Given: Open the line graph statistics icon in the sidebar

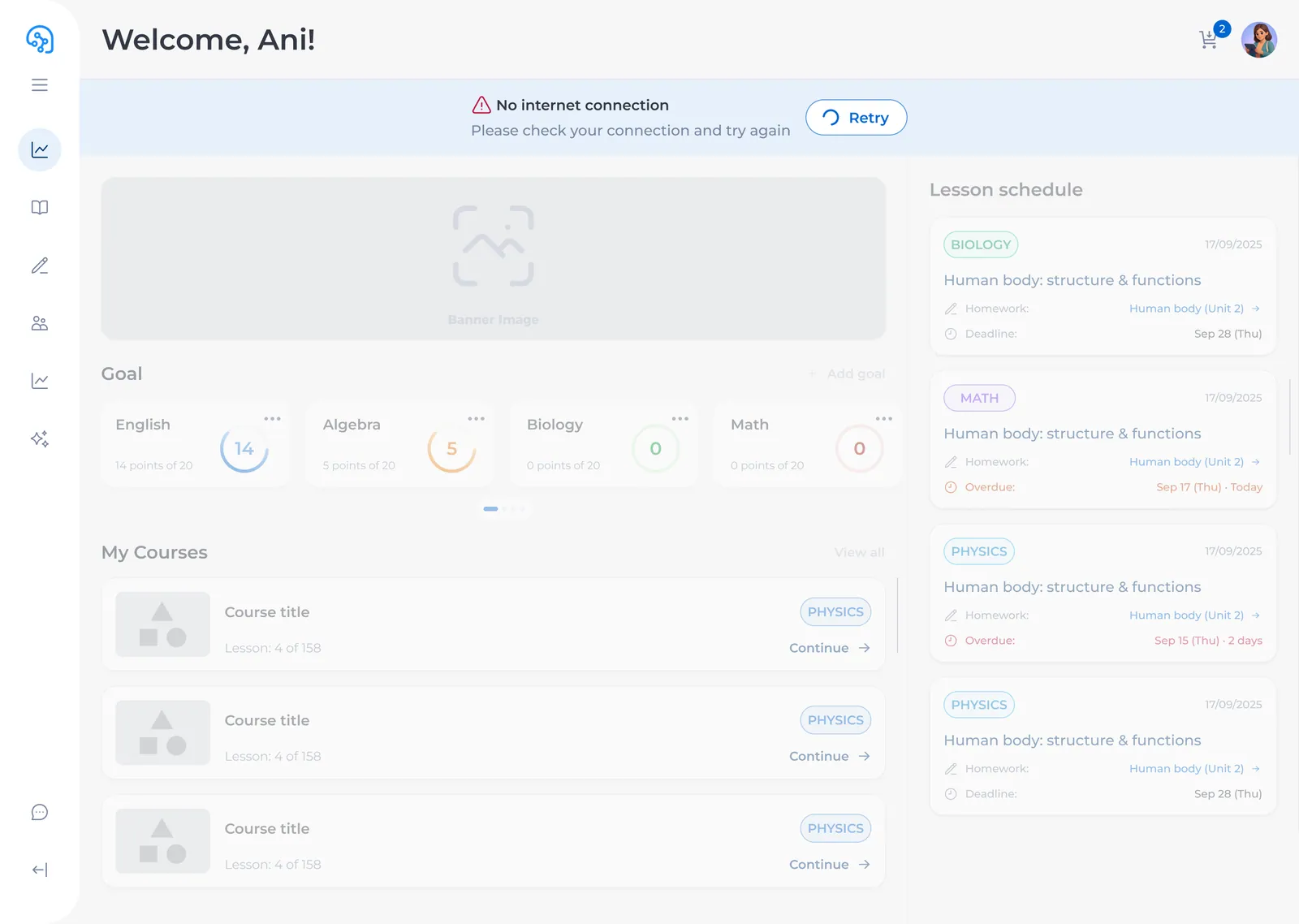Looking at the screenshot, I should pyautogui.click(x=40, y=381).
